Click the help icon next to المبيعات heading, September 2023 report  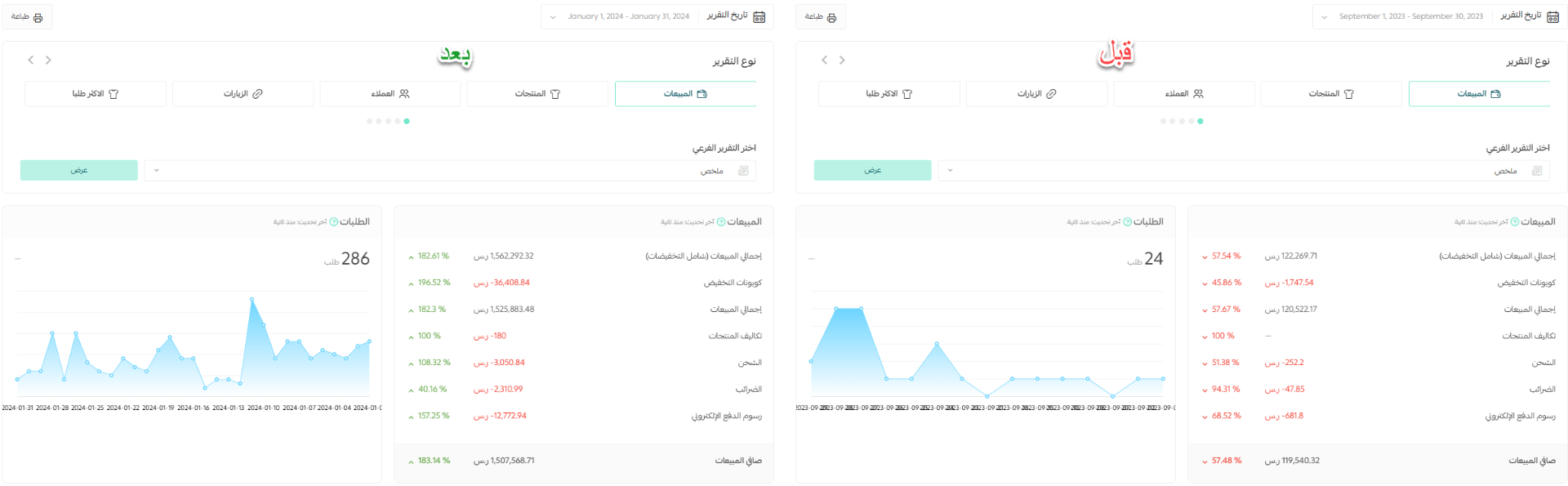pos(1515,222)
